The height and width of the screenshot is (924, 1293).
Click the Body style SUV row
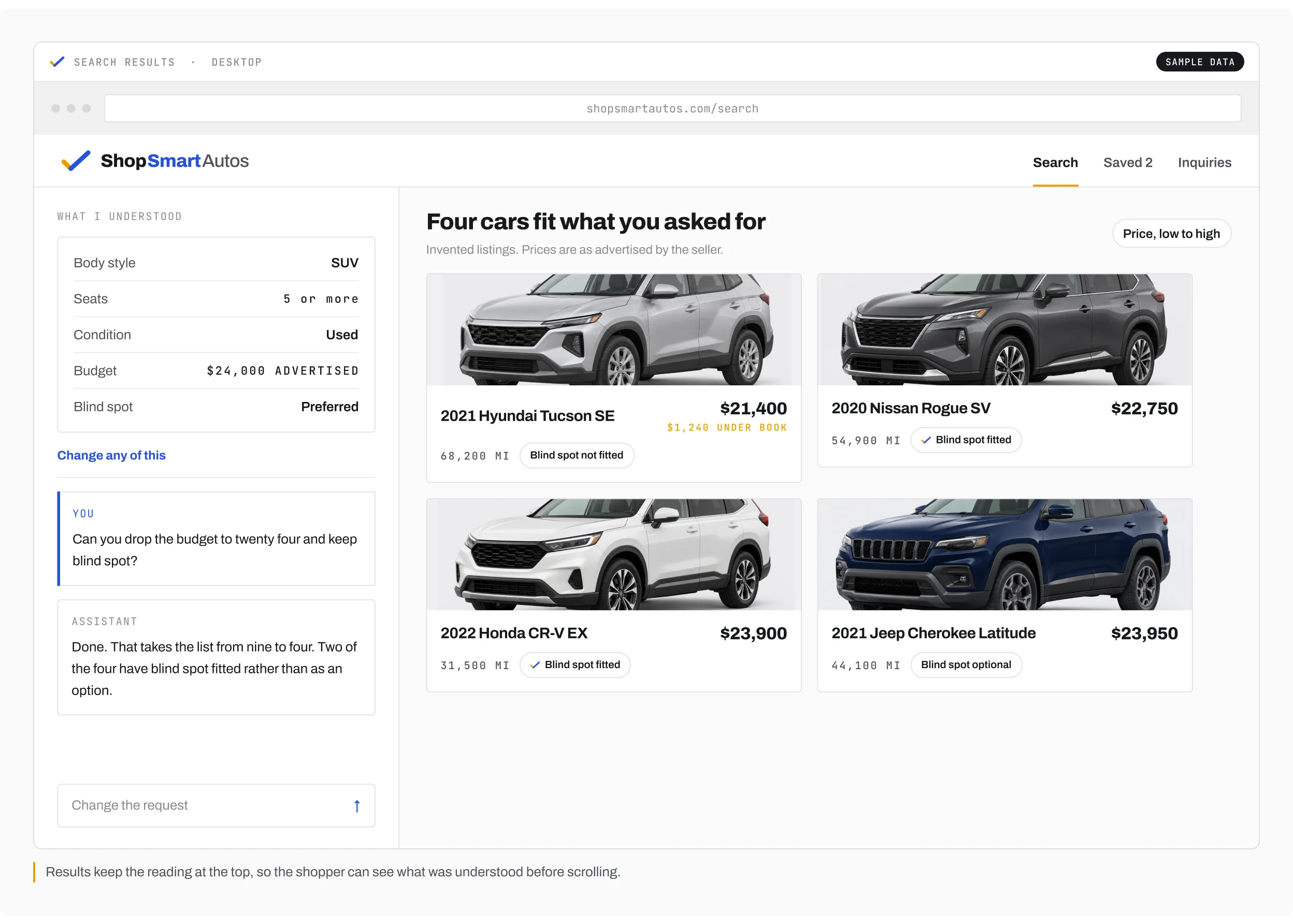215,263
